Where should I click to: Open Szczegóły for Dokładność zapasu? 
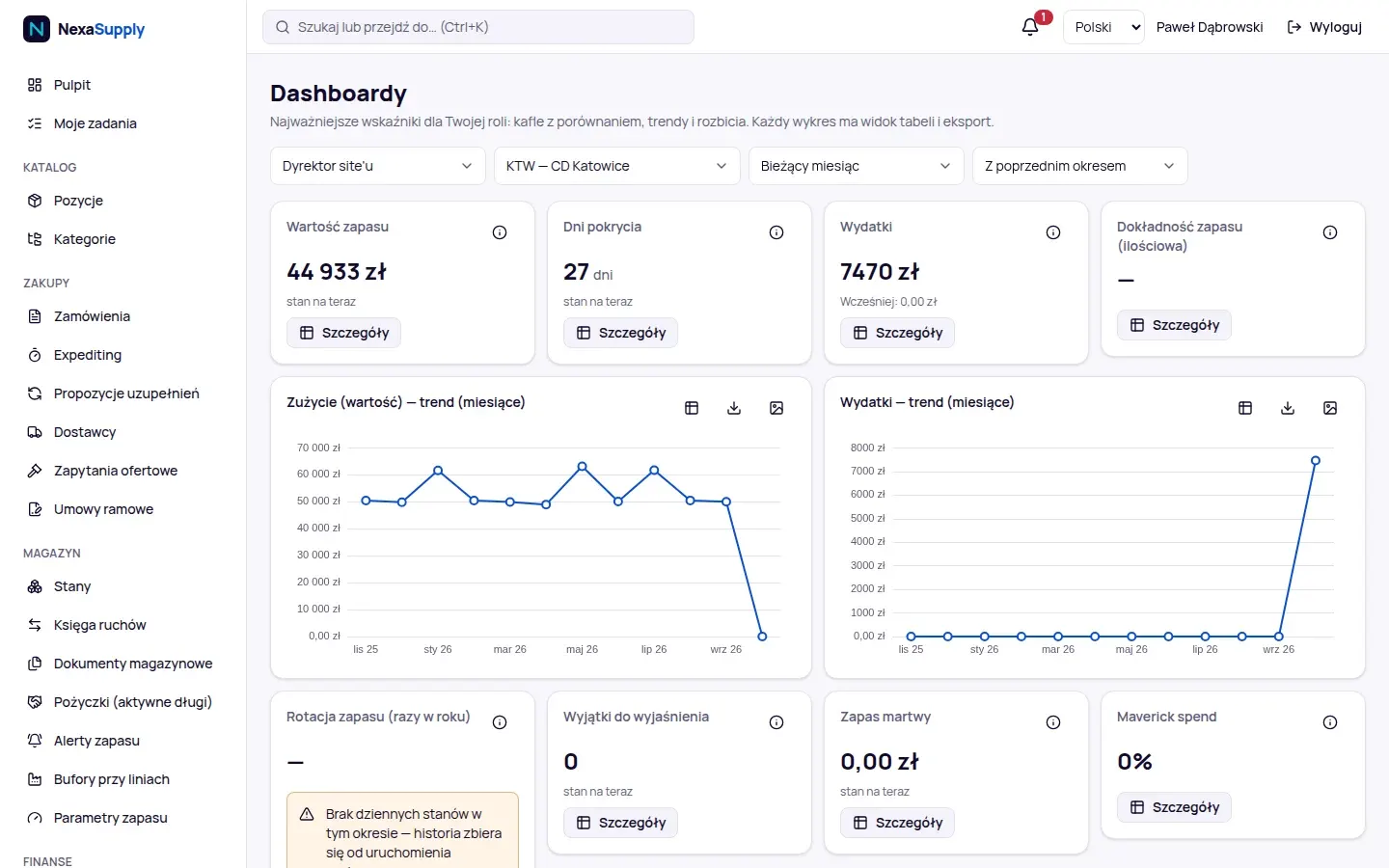pos(1175,325)
